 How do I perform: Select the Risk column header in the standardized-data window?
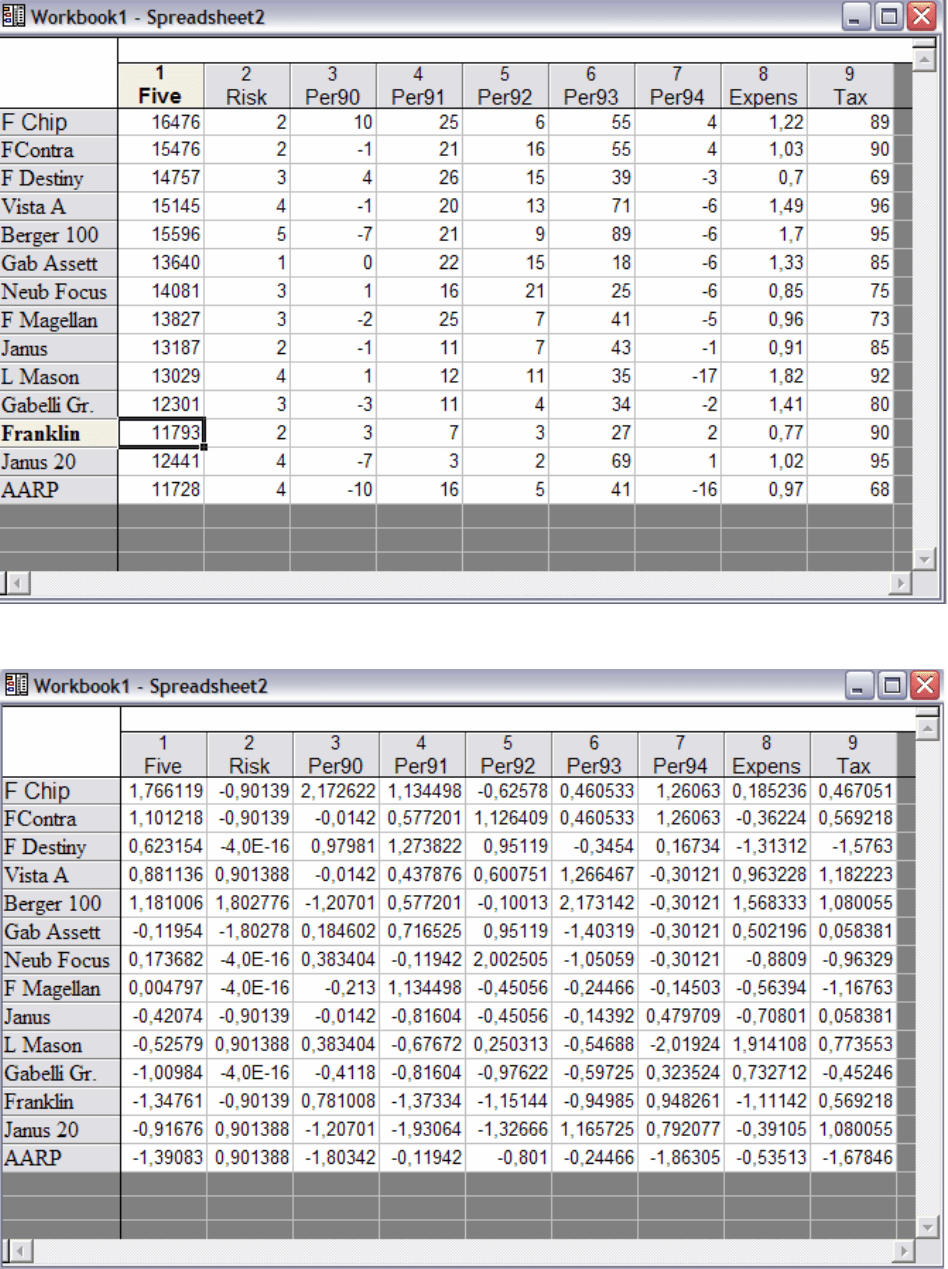pos(249,755)
